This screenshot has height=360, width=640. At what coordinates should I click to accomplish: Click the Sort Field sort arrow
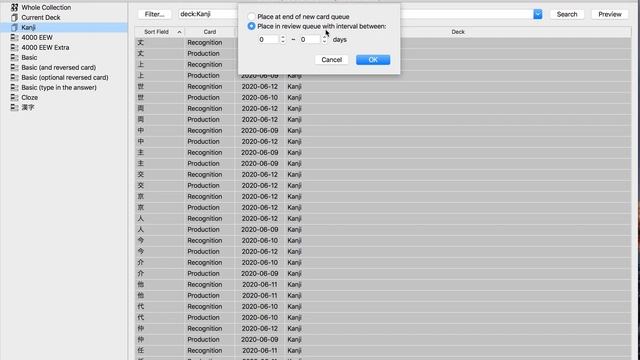179,32
